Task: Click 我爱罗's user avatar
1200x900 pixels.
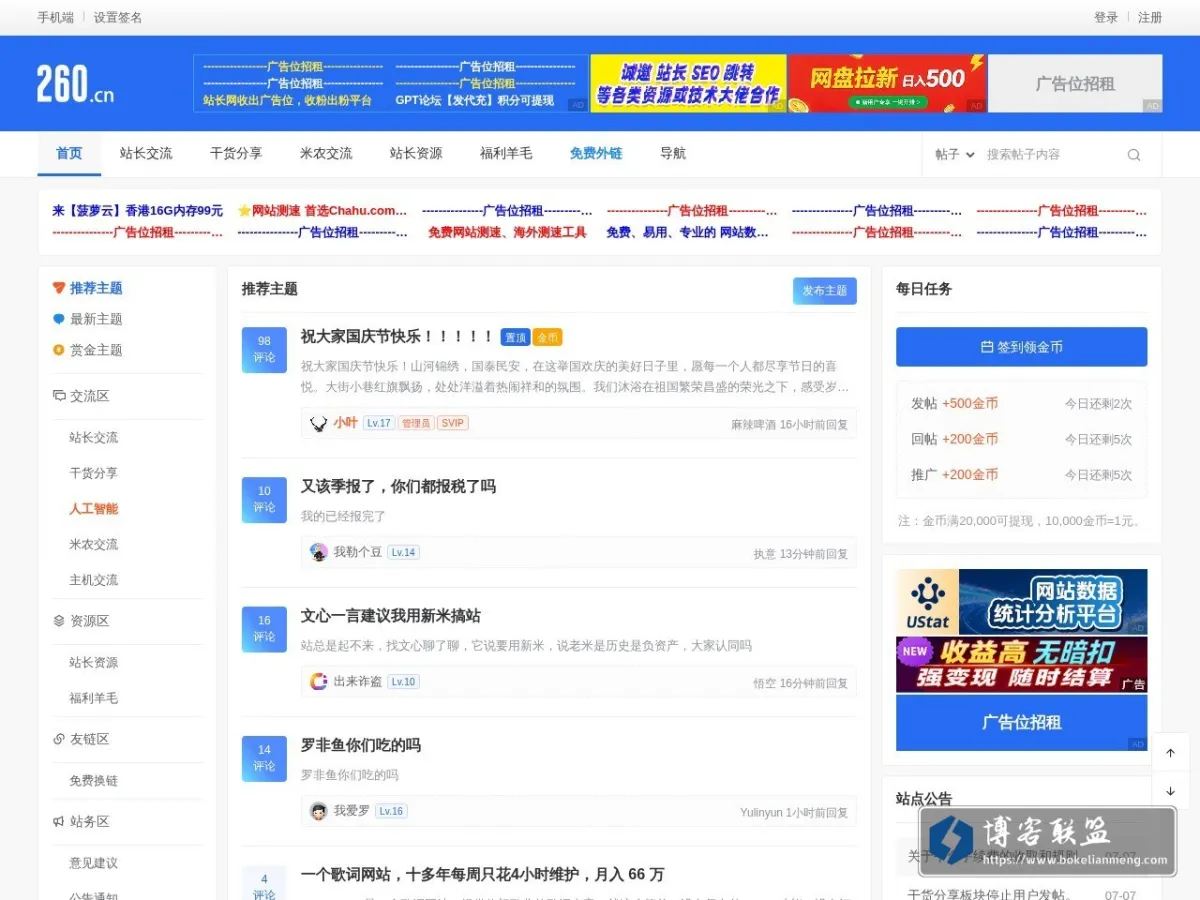Action: 319,811
